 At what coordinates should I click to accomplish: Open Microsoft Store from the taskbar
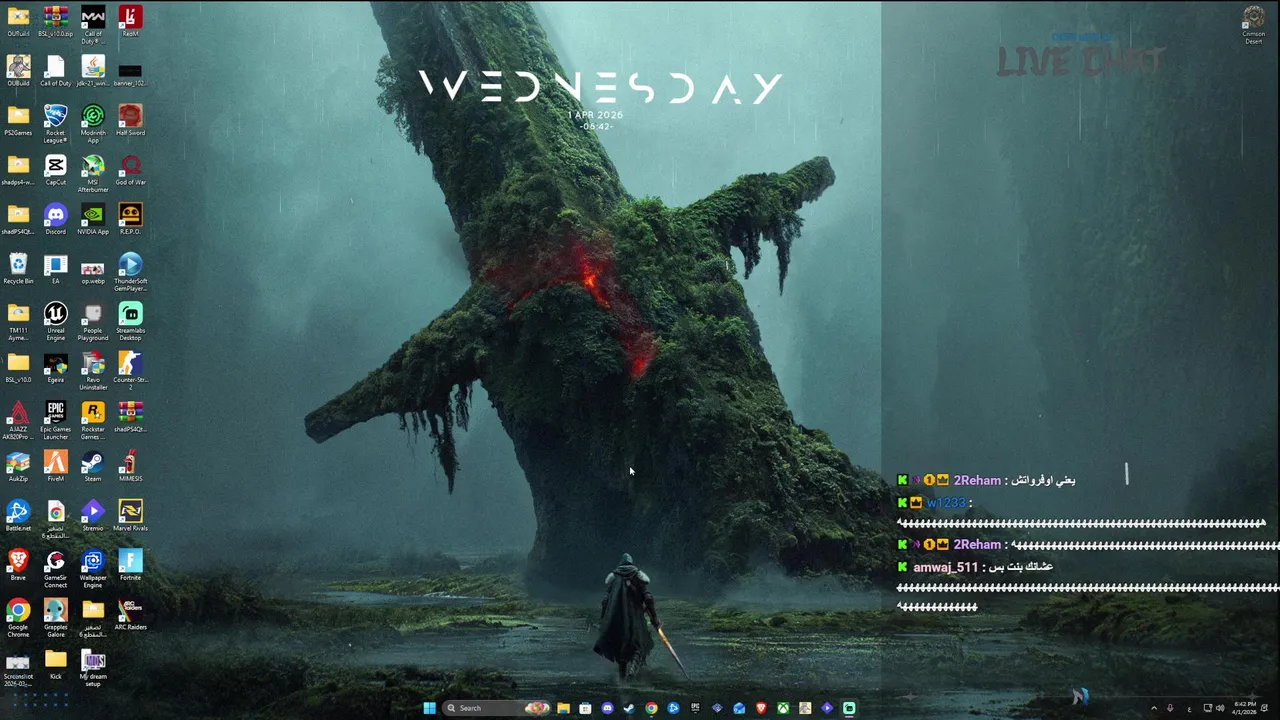(585, 708)
